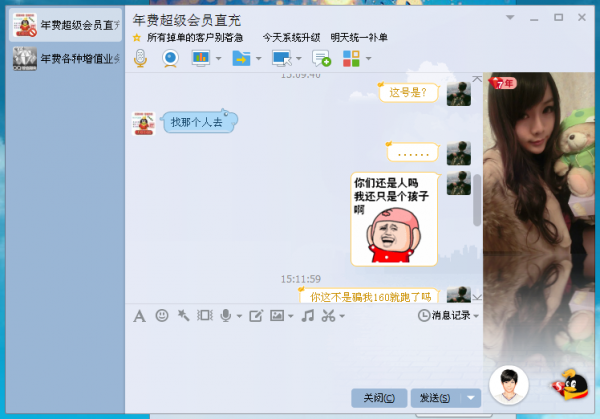This screenshot has height=419, width=600.
Task: Click the 发送(S) button
Action: tap(435, 398)
